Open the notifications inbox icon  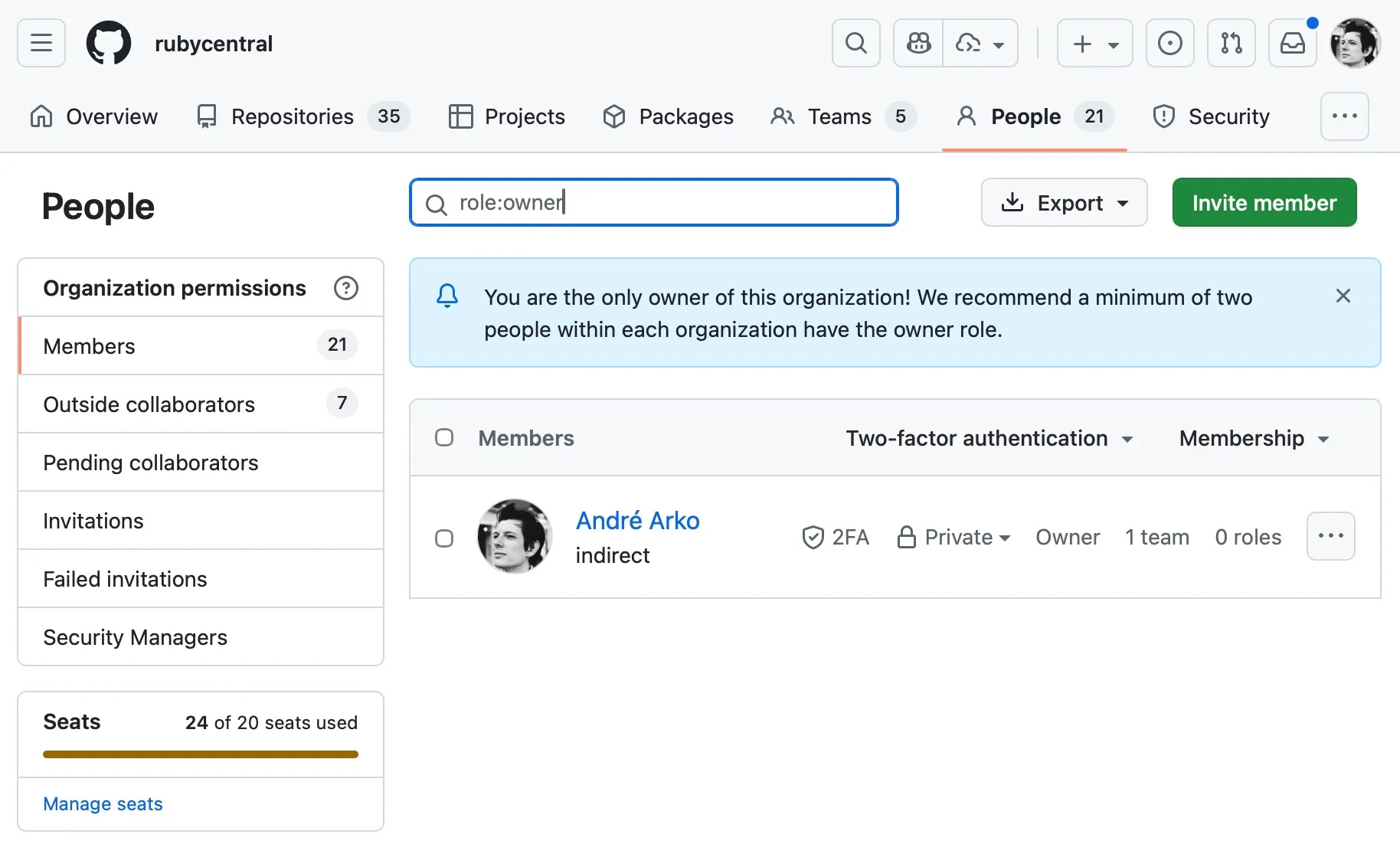(1293, 43)
